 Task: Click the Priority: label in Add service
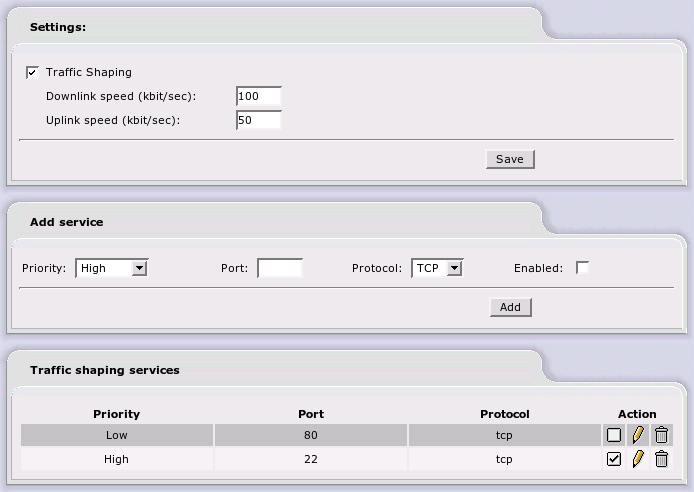point(44,268)
